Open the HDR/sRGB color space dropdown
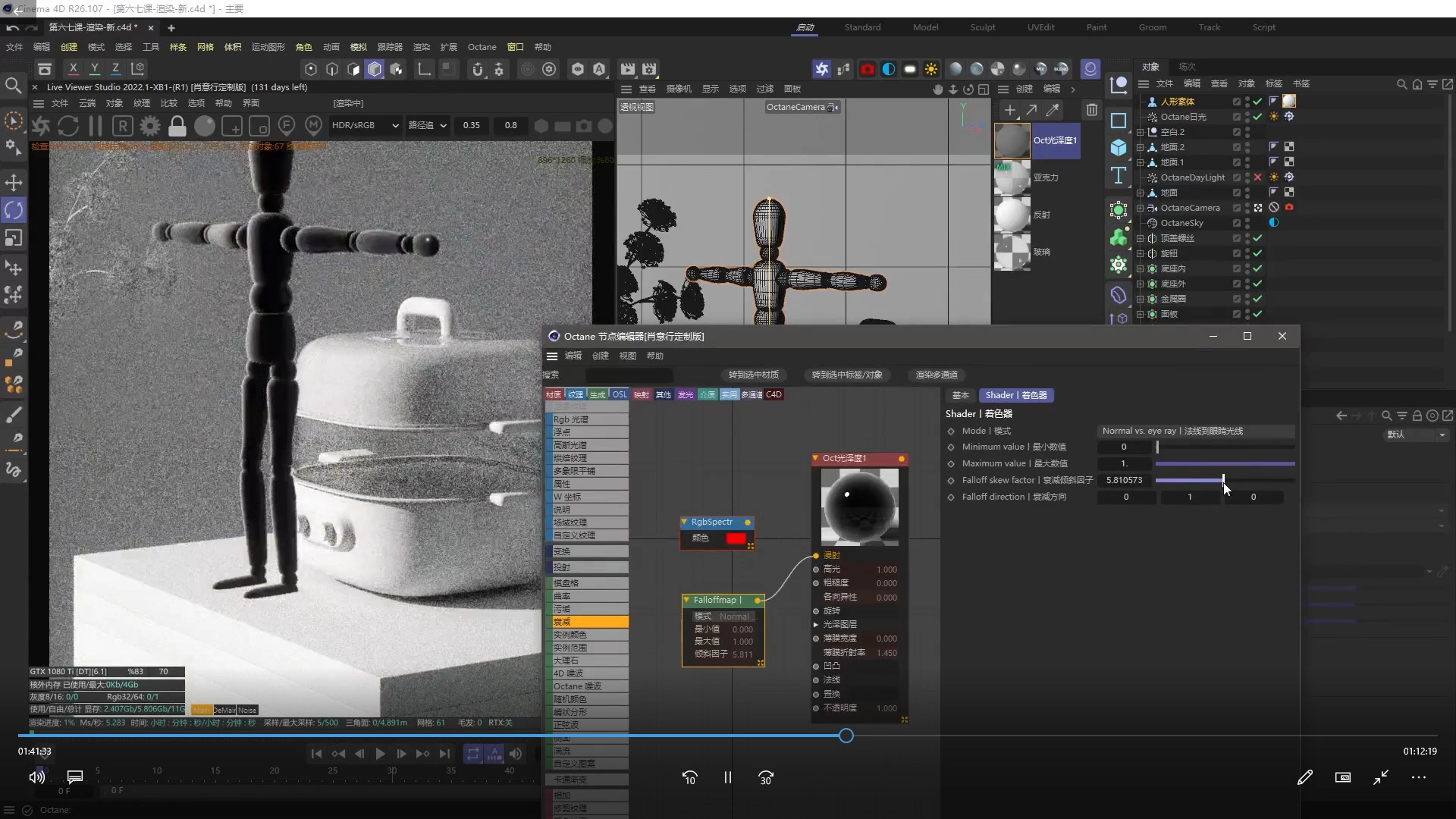The width and height of the screenshot is (1456, 819). coord(364,125)
